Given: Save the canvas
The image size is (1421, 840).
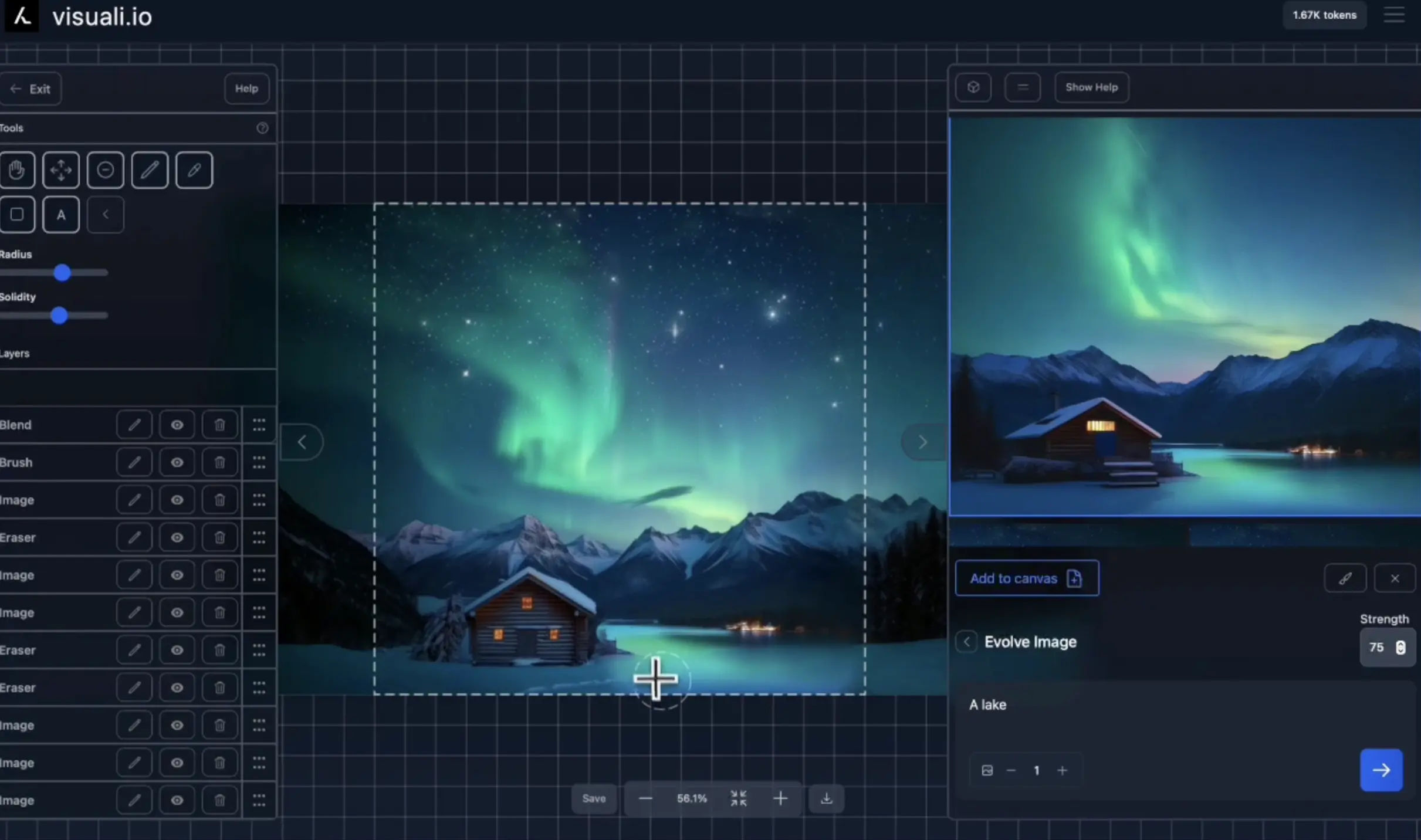Looking at the screenshot, I should pos(594,798).
